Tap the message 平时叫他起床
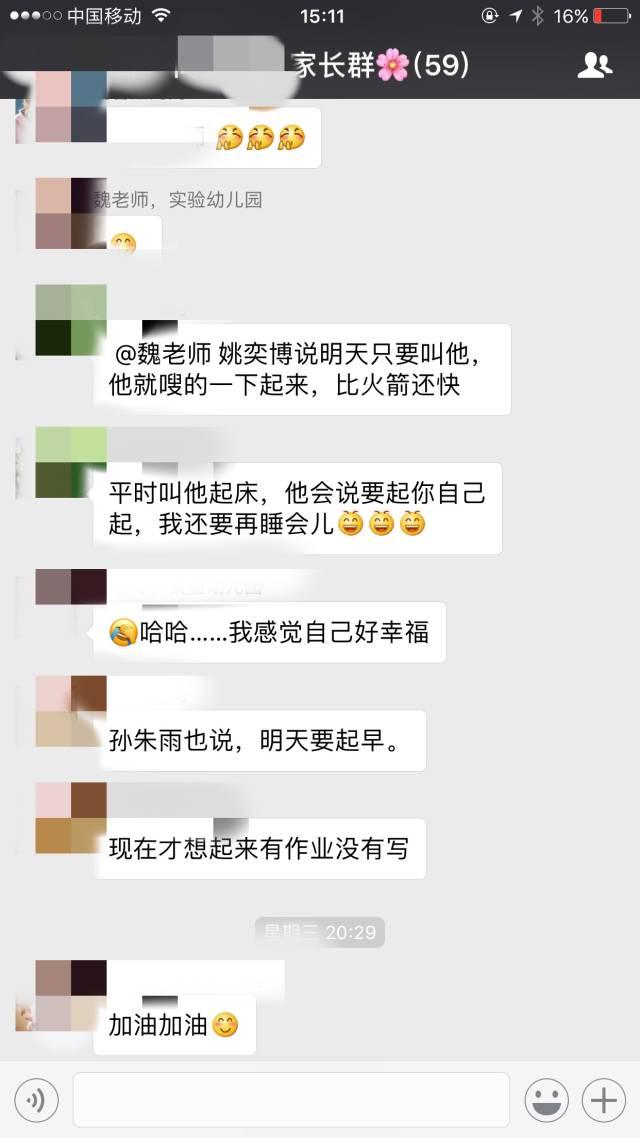The image size is (640, 1138). coord(298,508)
